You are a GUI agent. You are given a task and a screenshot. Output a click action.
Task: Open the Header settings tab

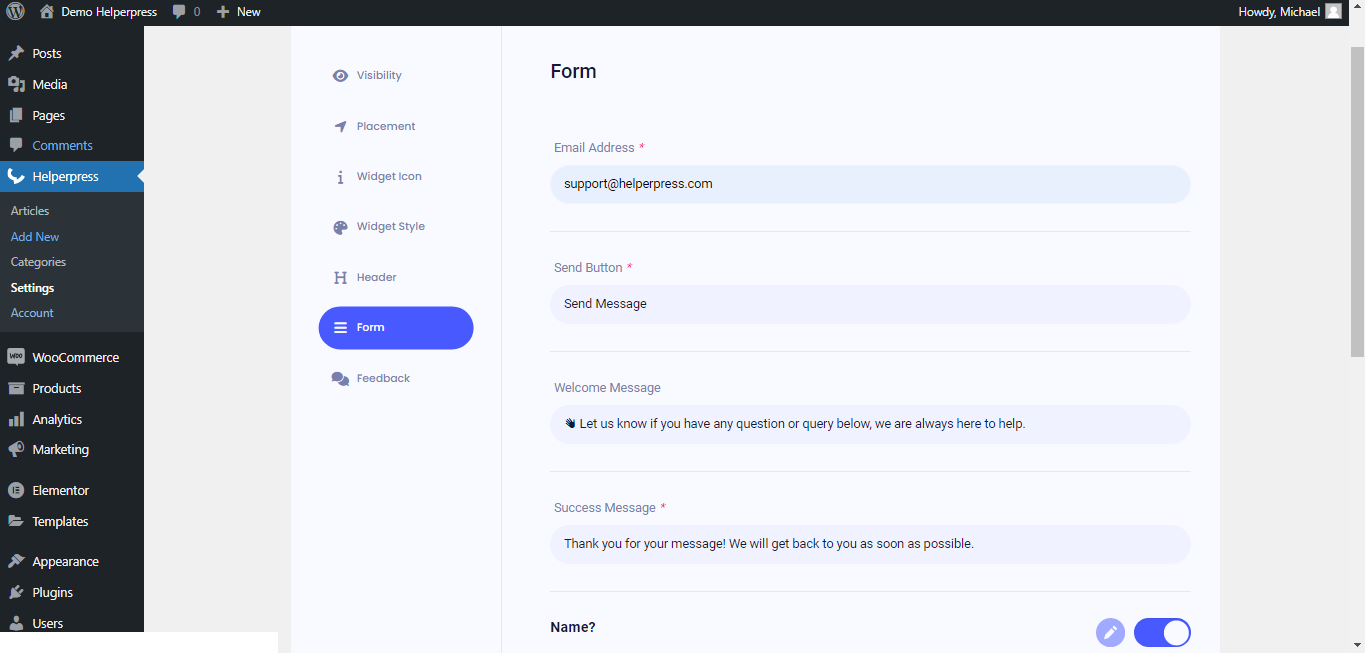(396, 278)
